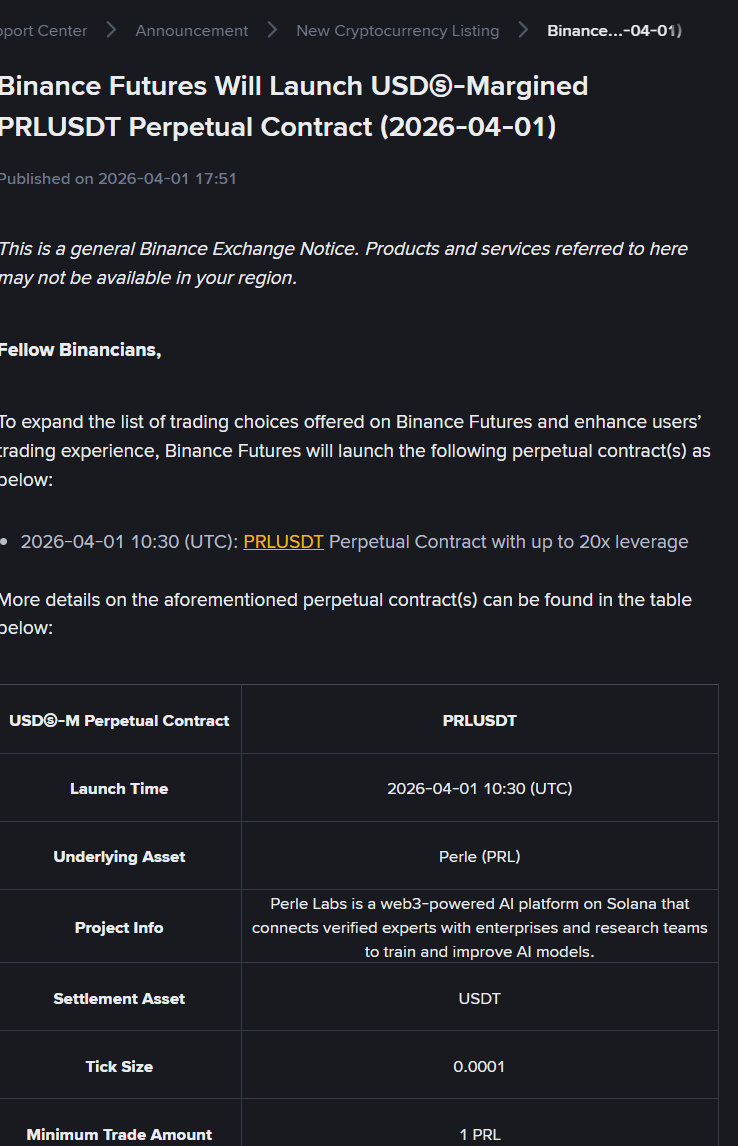
Task: Click the Published on date text
Action: tap(117, 179)
